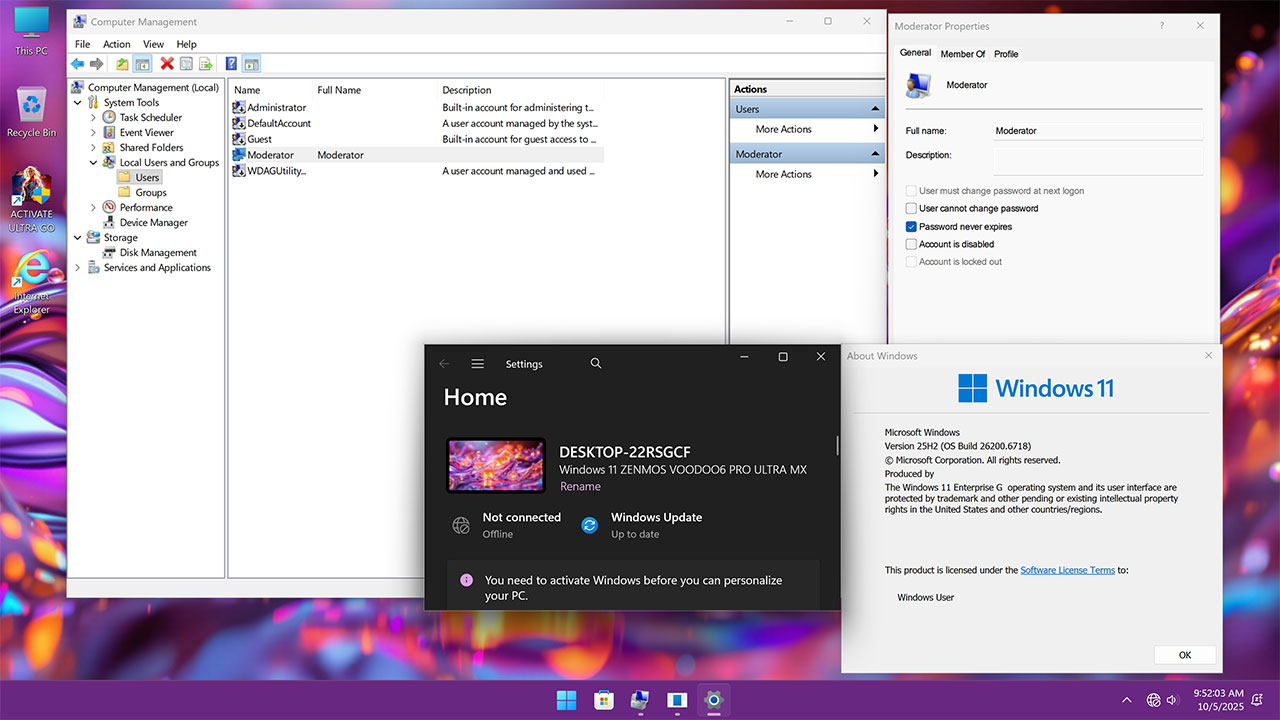The width and height of the screenshot is (1280, 720).
Task: Click the search icon in Settings
Action: [x=596, y=364]
